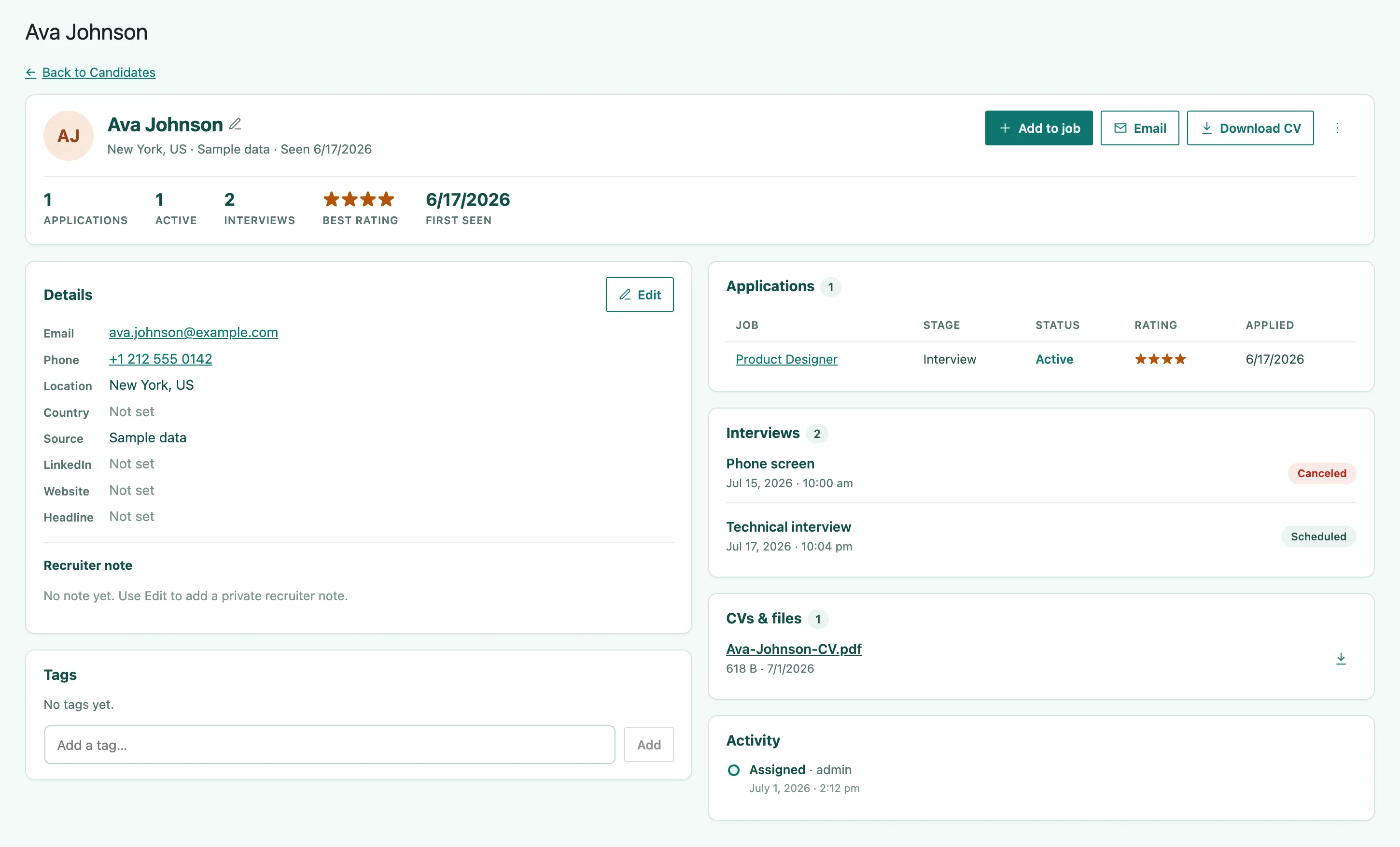Click the CVs & files count badge
This screenshot has height=847, width=1400.
(818, 619)
